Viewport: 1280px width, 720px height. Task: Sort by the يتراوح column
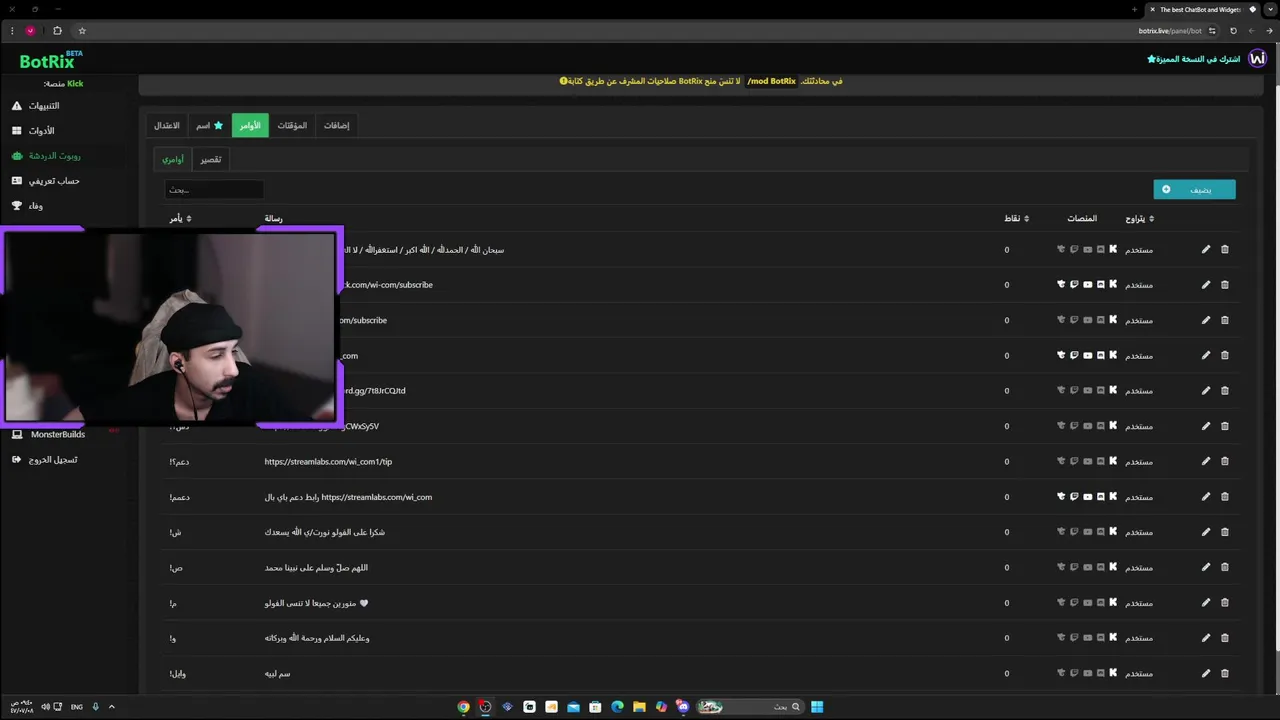click(x=1139, y=218)
